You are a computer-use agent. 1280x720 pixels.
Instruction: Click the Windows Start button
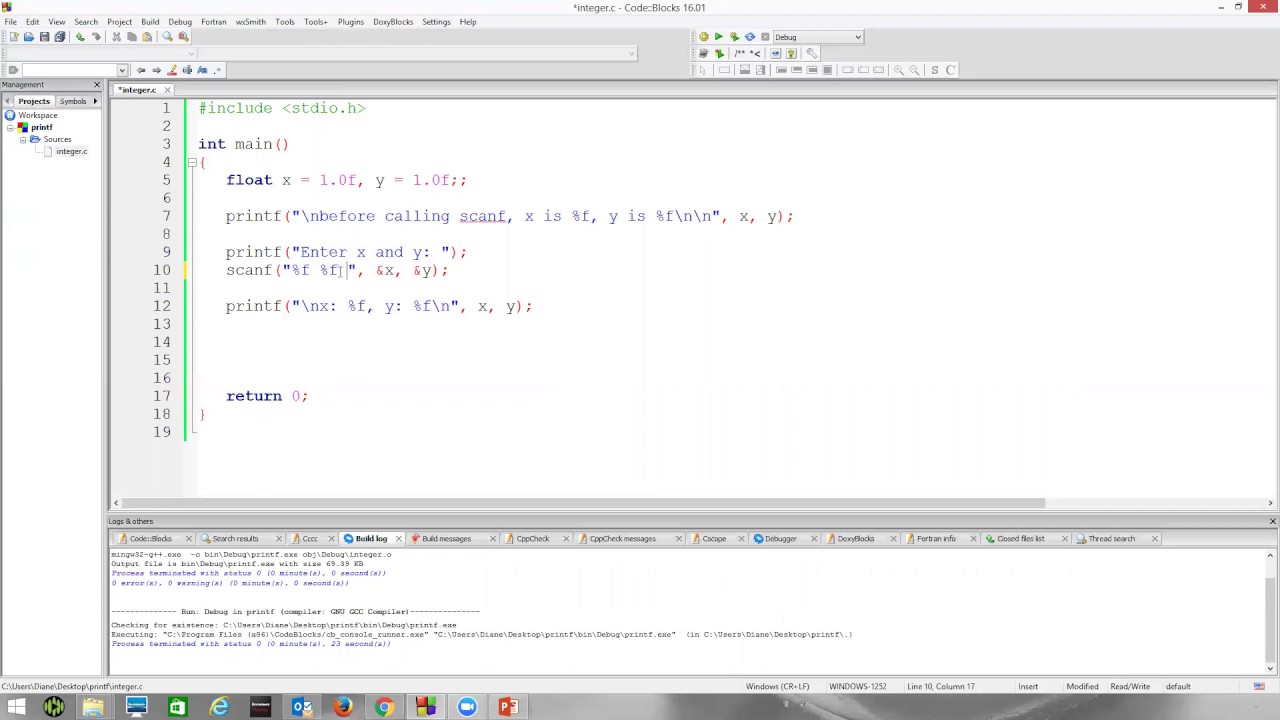coord(16,707)
